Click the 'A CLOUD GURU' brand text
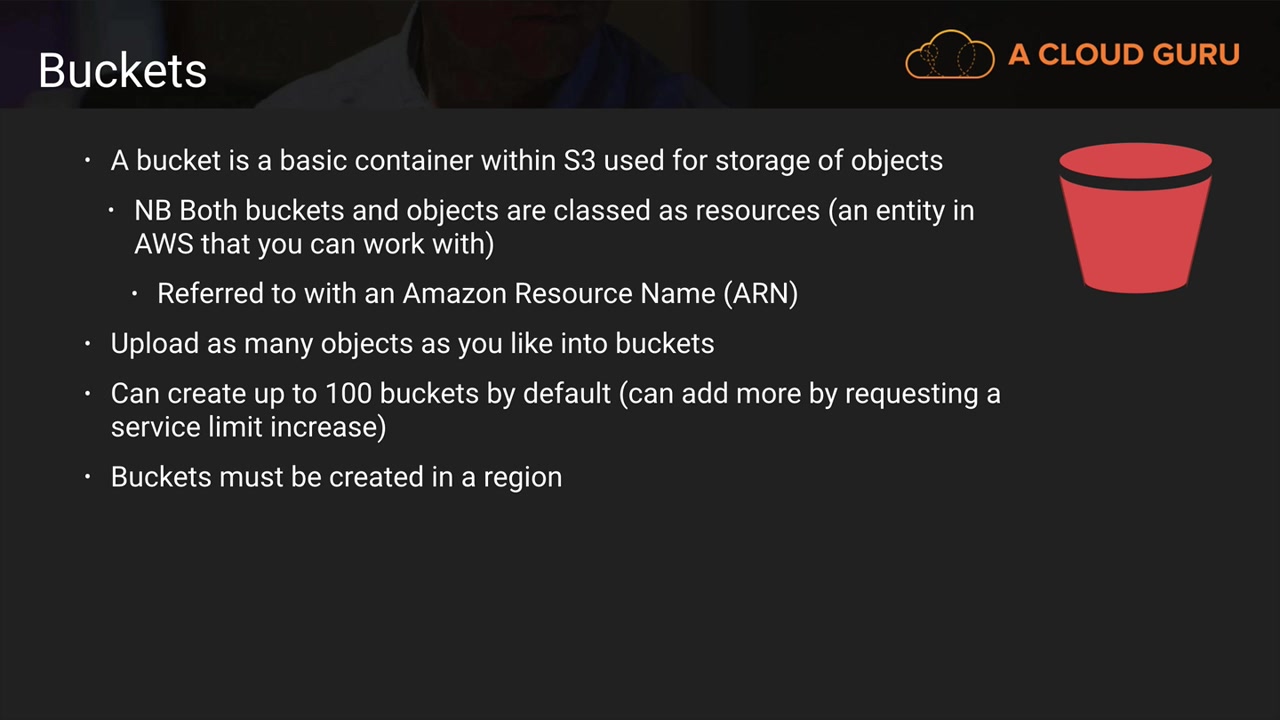1280x720 pixels. 1123,54
